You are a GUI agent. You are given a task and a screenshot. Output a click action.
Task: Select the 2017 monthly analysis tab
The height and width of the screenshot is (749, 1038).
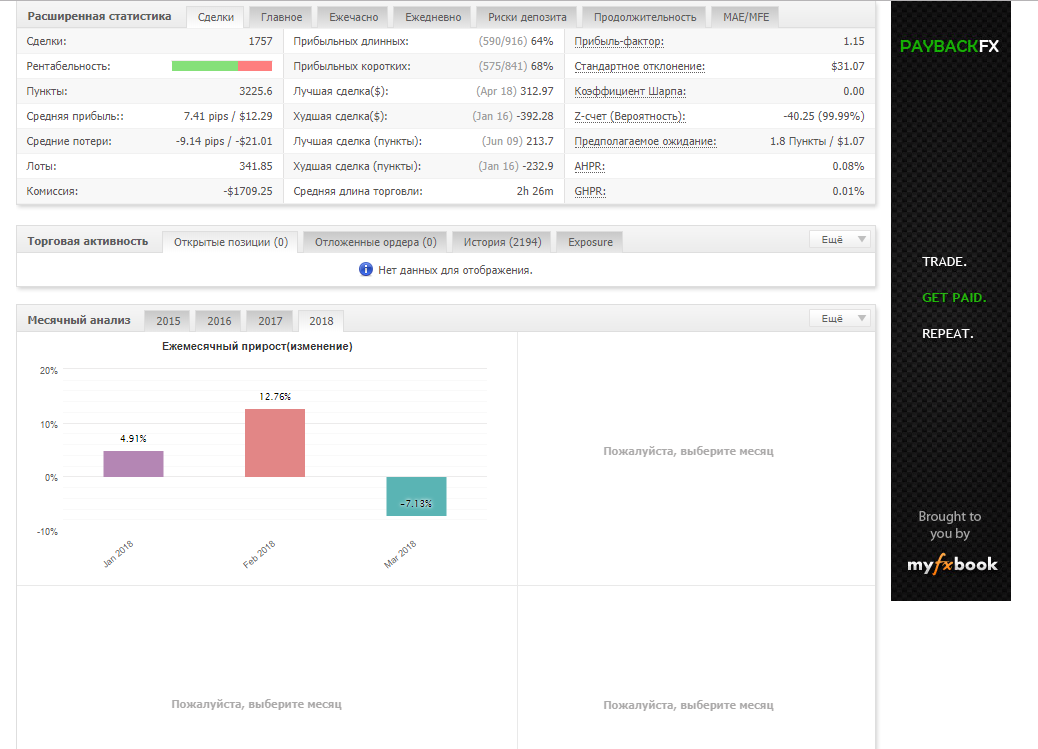270,321
